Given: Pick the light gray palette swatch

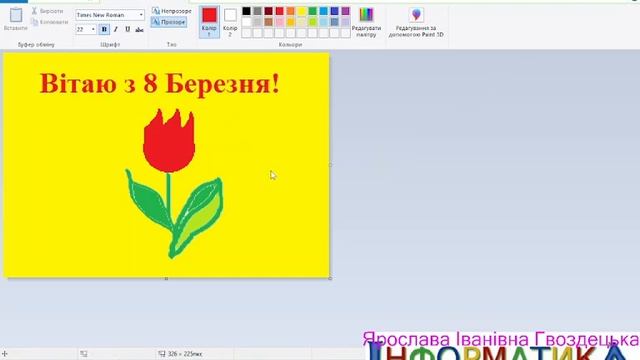Looking at the screenshot, I should (258, 22).
